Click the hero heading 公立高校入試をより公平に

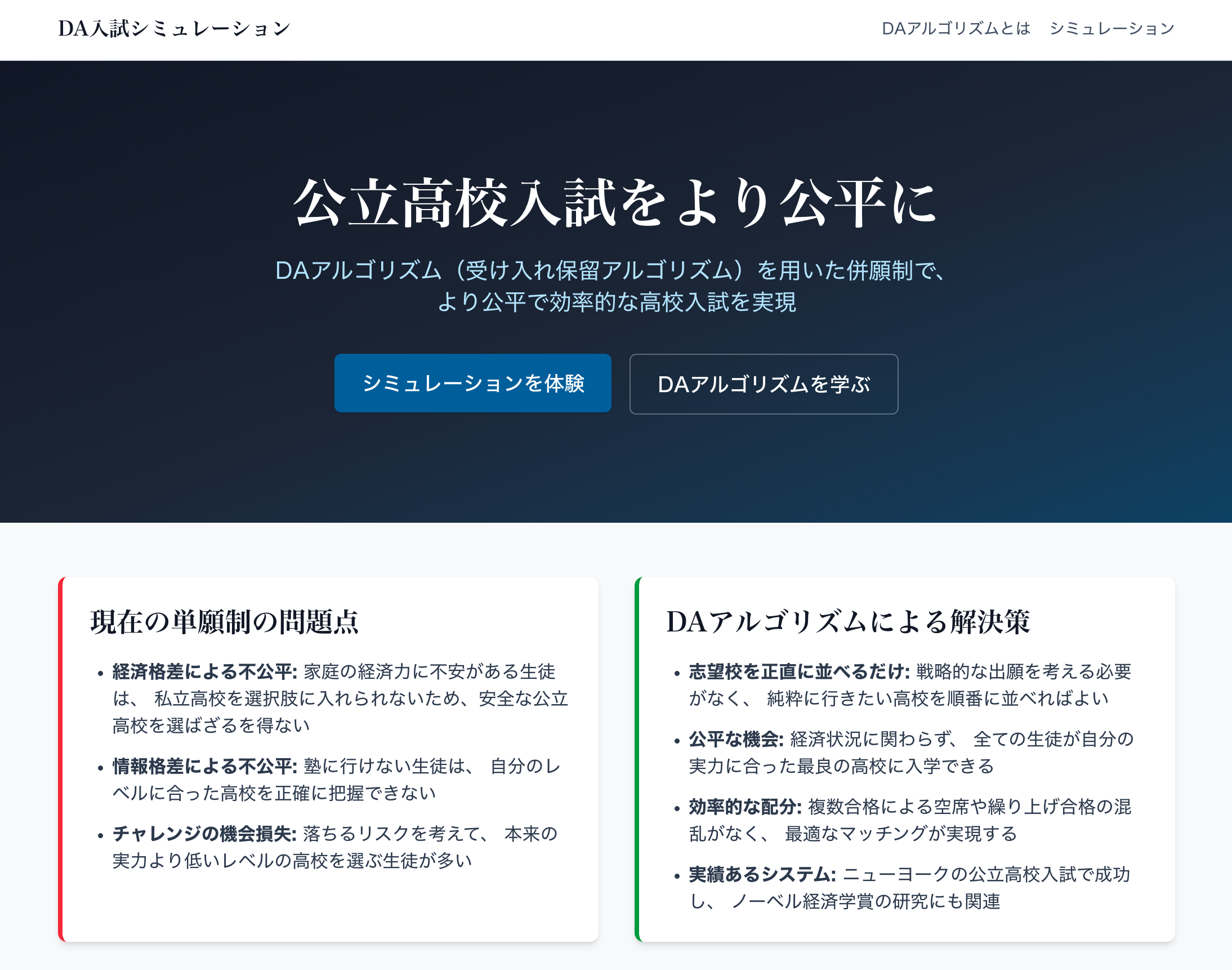click(615, 203)
